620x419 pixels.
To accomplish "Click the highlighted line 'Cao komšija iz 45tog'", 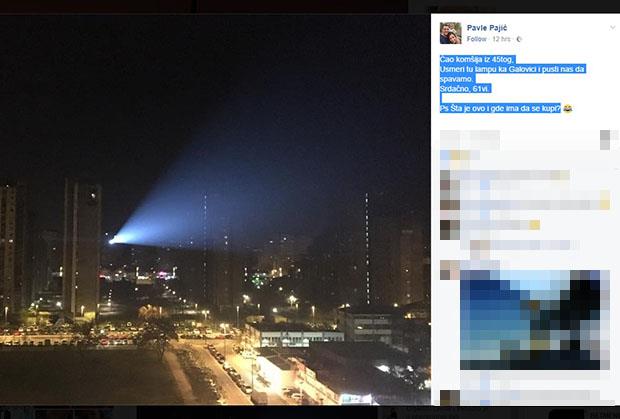I will [x=478, y=59].
